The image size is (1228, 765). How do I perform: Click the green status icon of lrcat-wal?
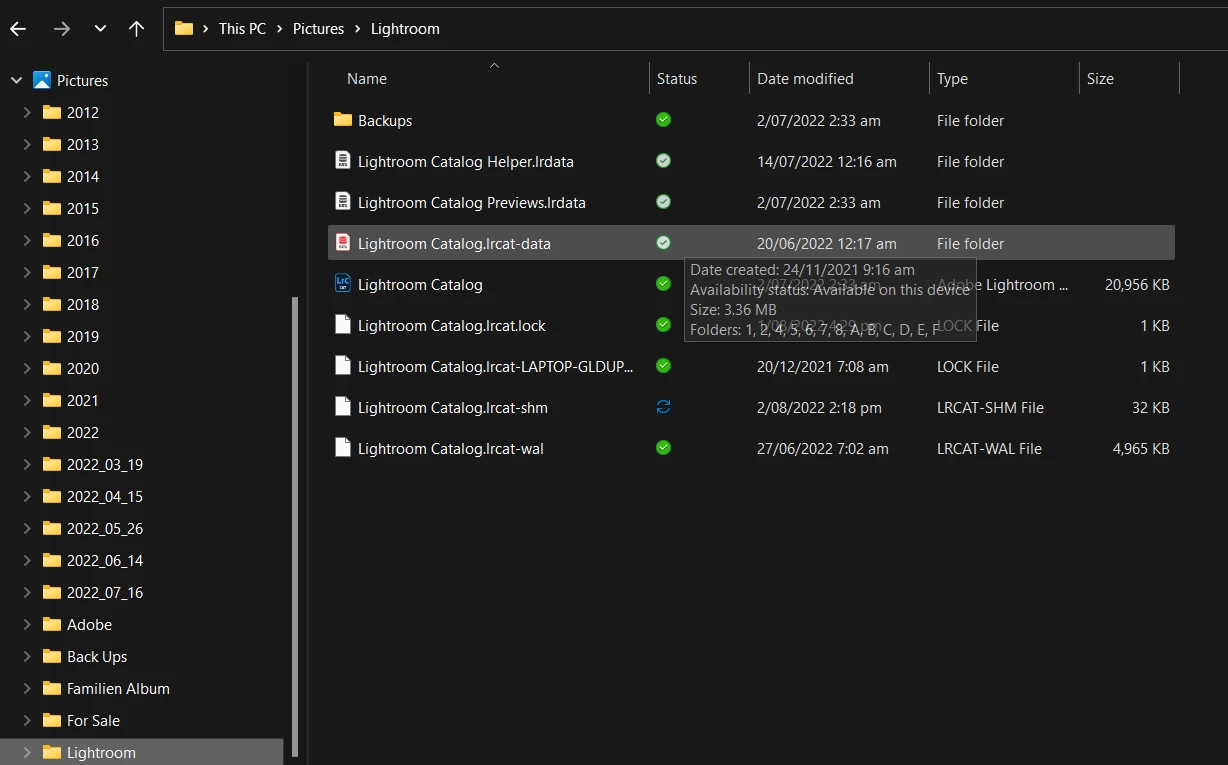[663, 448]
